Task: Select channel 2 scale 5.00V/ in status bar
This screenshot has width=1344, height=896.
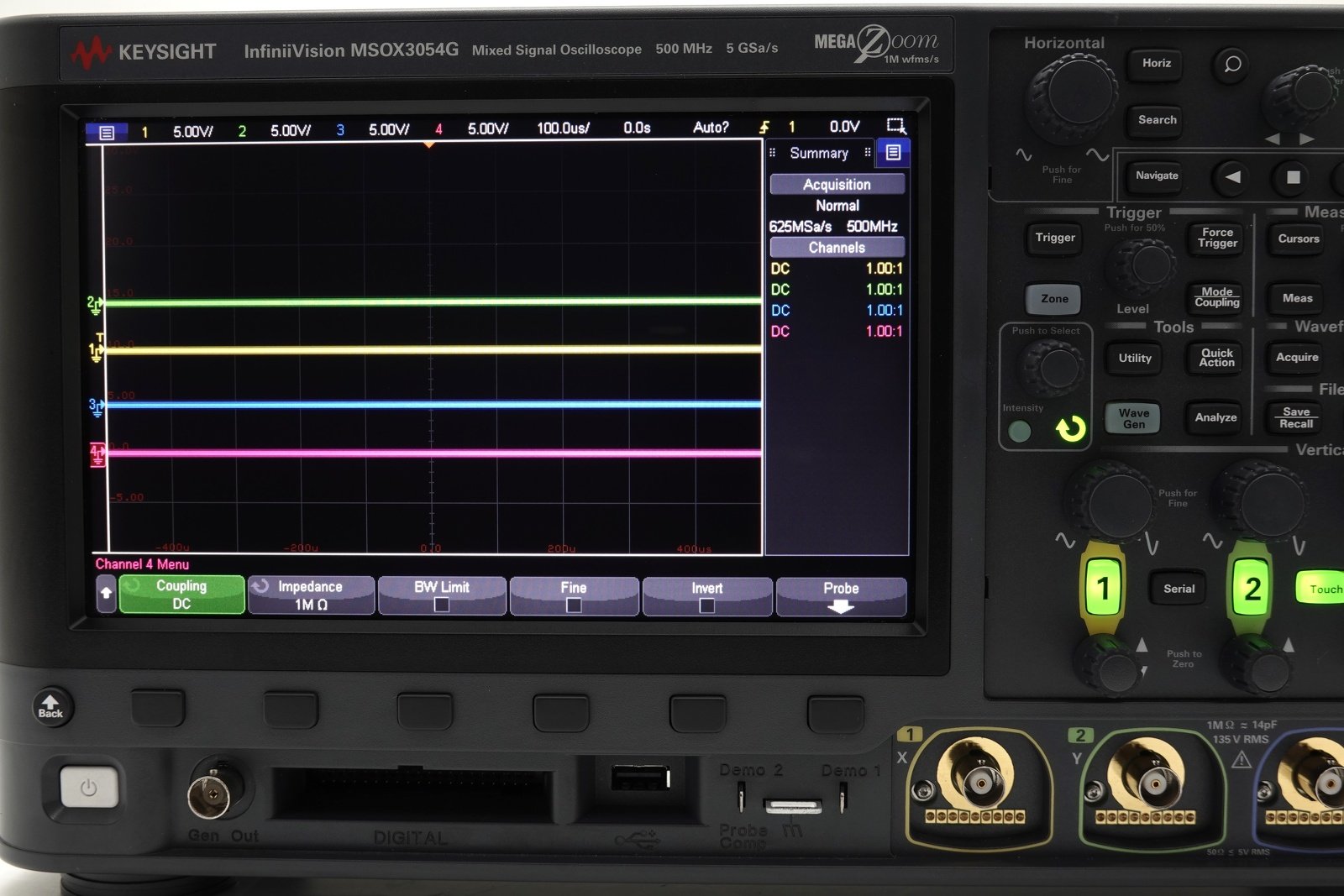Action: pyautogui.click(x=291, y=130)
